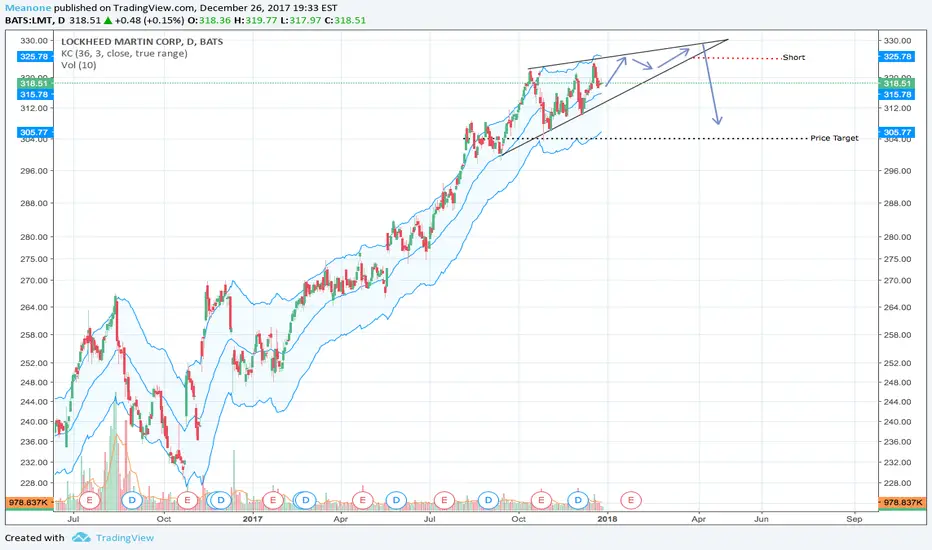Open the Meanone author profile link
The width and height of the screenshot is (932, 550).
point(28,8)
